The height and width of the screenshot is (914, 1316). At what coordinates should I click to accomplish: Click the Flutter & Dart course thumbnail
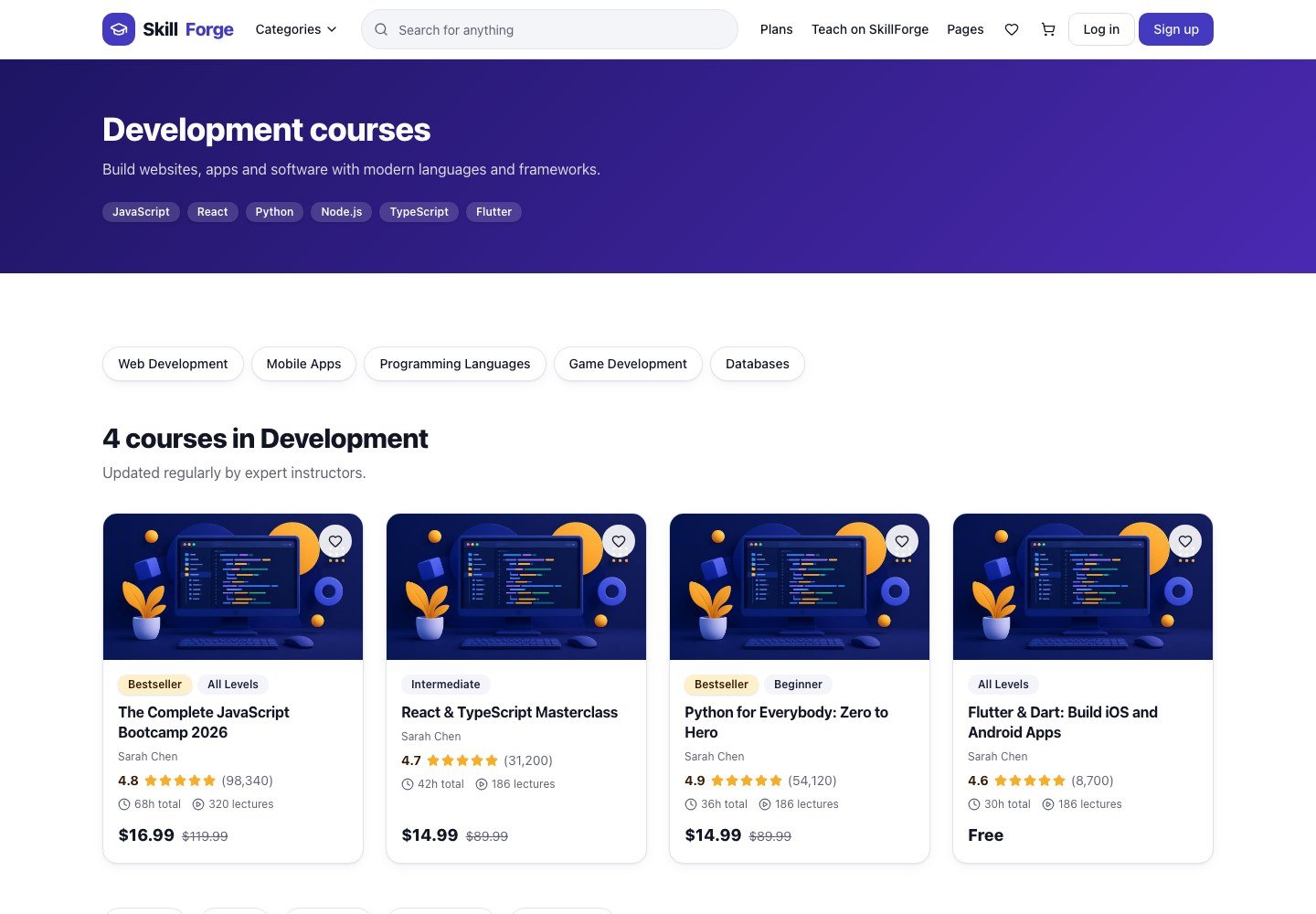tap(1083, 587)
